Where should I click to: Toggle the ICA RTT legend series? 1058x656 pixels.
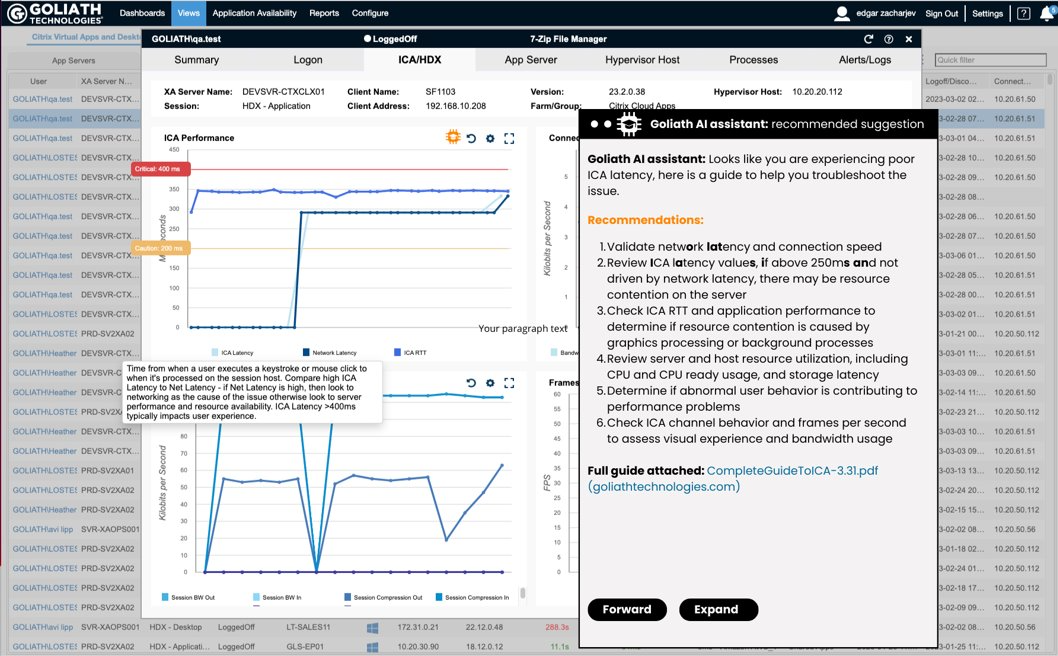tap(410, 352)
